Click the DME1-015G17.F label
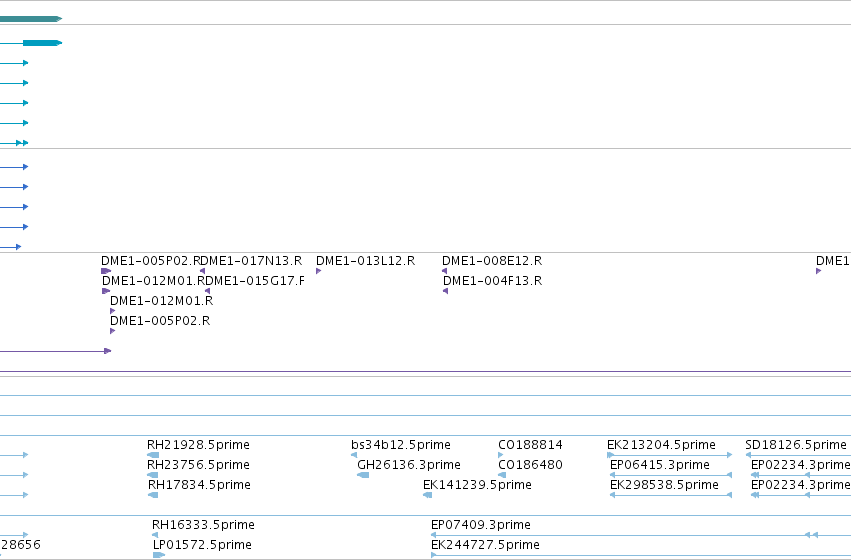This screenshot has width=851, height=560. tap(255, 281)
